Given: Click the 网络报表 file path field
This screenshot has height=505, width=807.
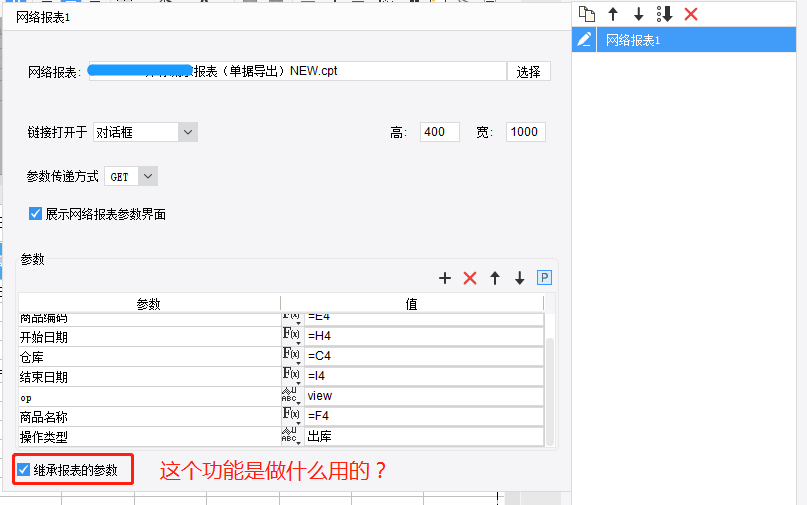Looking at the screenshot, I should 297,71.
